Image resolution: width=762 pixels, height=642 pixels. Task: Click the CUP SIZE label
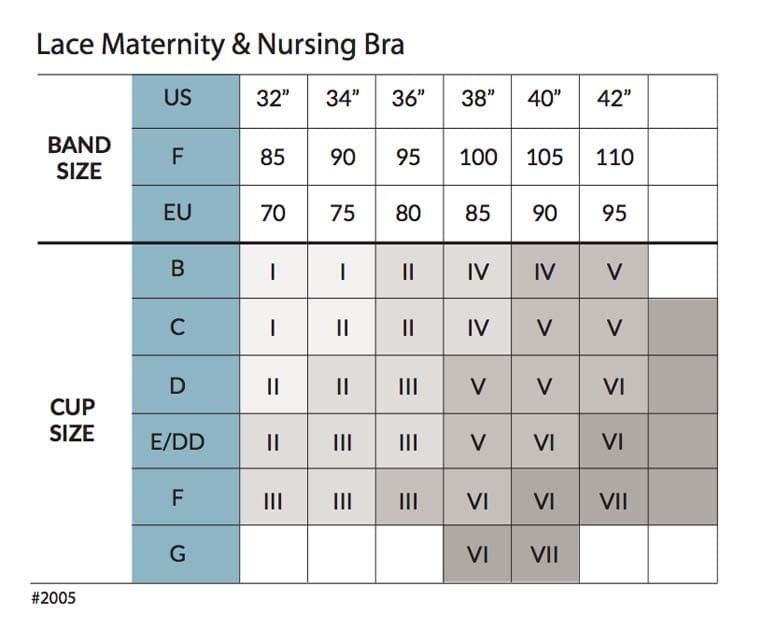tap(72, 421)
